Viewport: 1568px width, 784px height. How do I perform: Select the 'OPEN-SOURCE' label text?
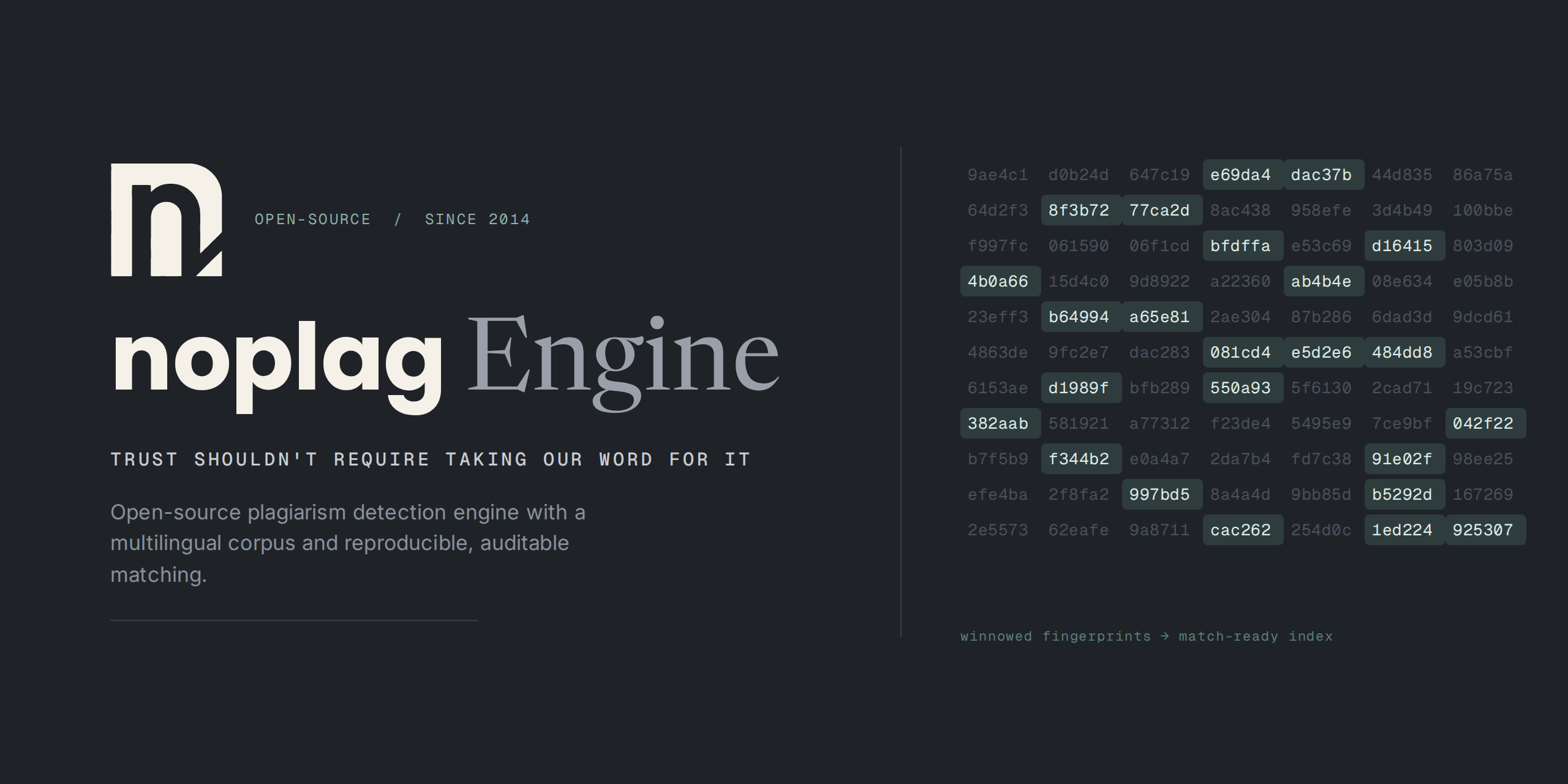(312, 219)
